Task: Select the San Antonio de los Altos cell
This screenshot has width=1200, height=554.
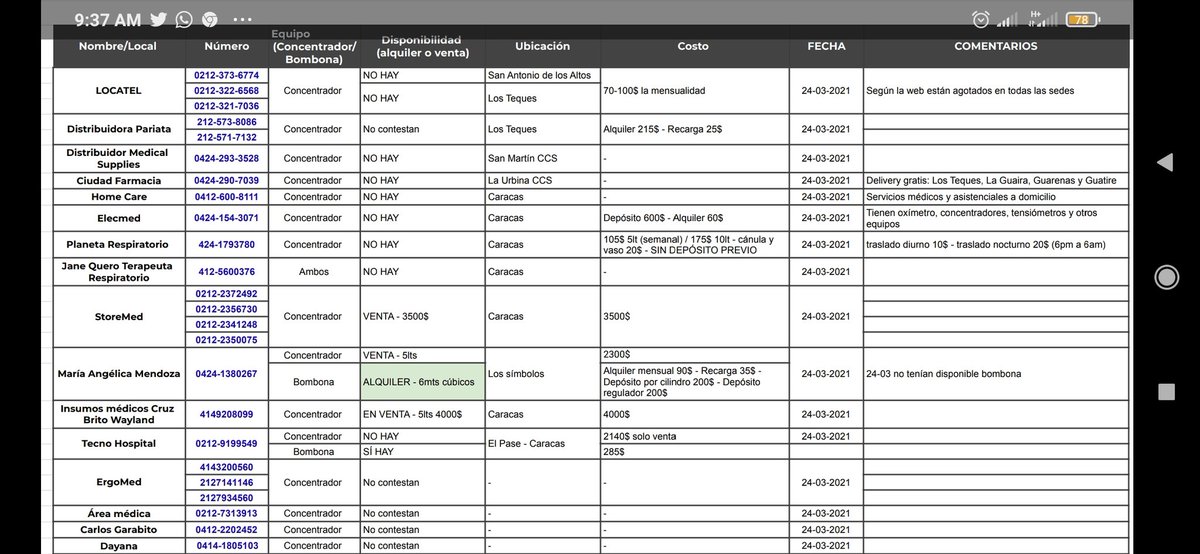Action: click(x=542, y=76)
